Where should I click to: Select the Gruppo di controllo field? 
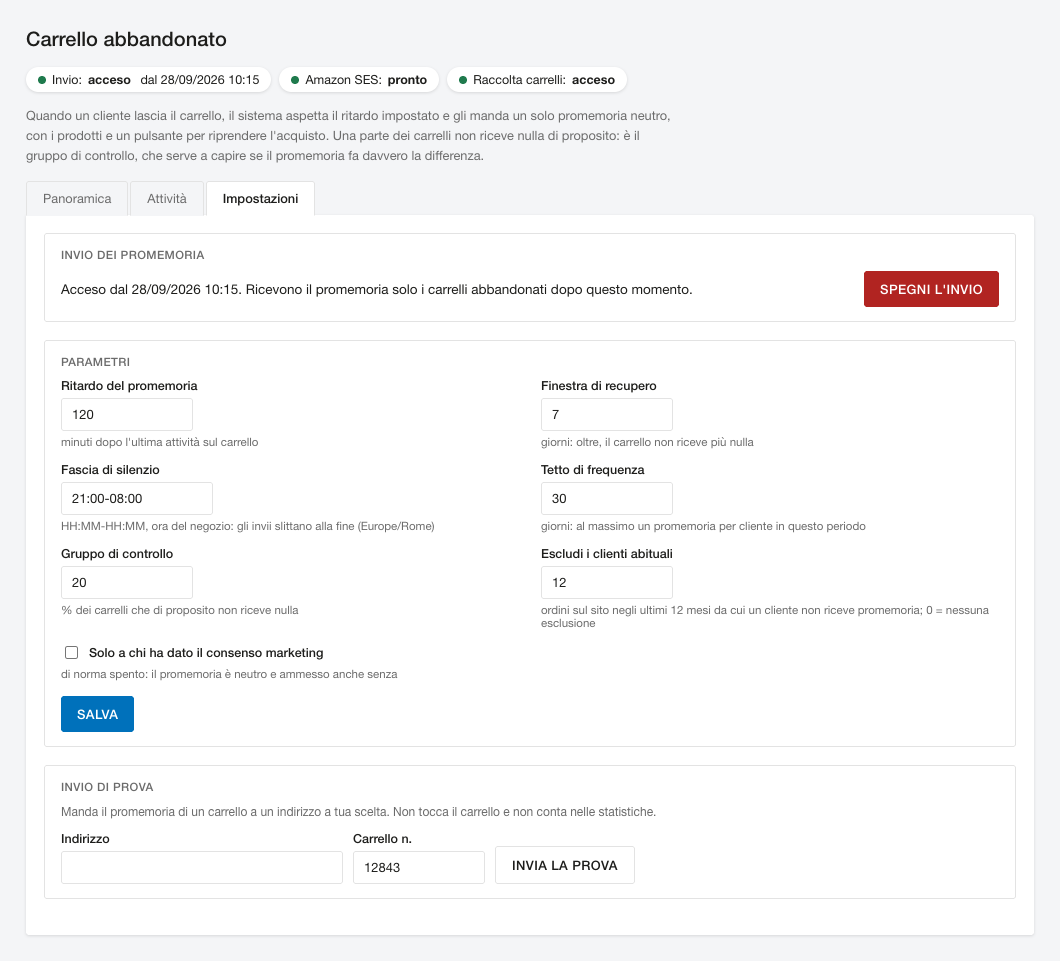point(126,582)
